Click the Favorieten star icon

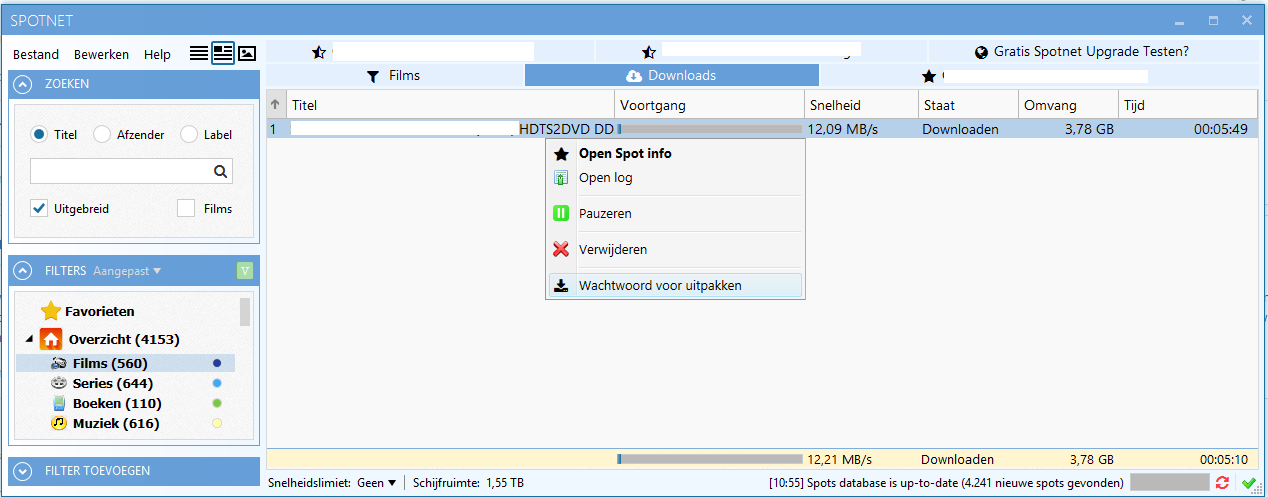(51, 311)
